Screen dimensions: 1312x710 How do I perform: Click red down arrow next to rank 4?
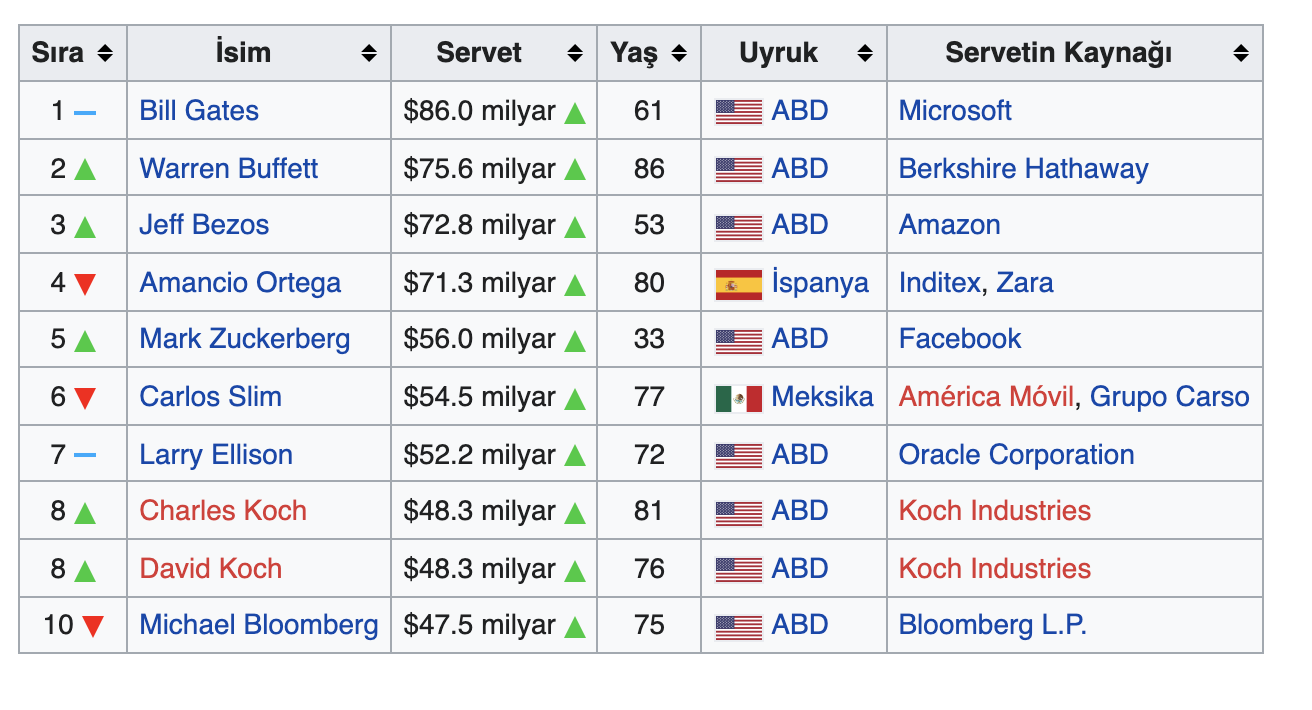[85, 284]
